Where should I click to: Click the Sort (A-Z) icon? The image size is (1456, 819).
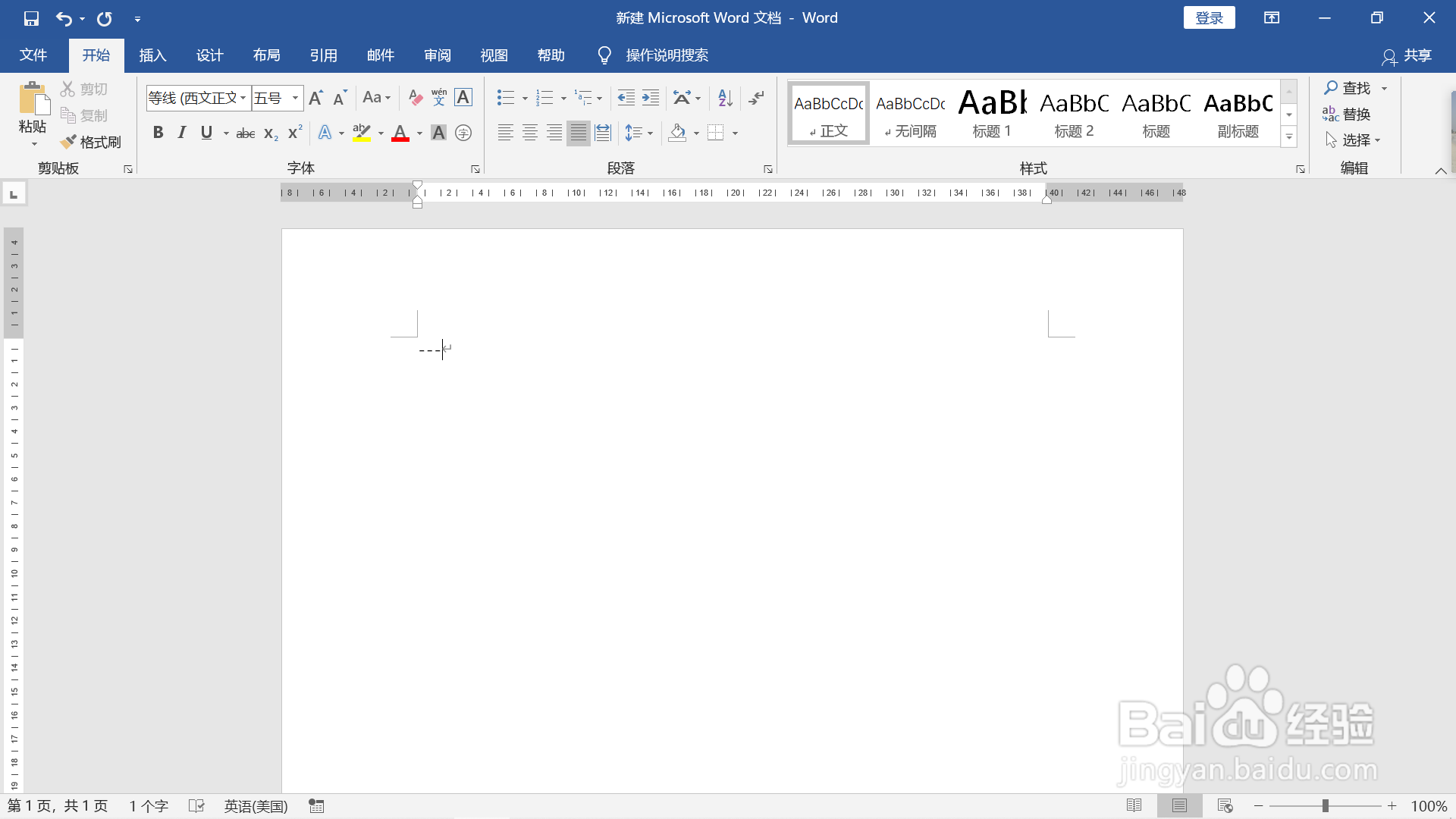click(725, 98)
